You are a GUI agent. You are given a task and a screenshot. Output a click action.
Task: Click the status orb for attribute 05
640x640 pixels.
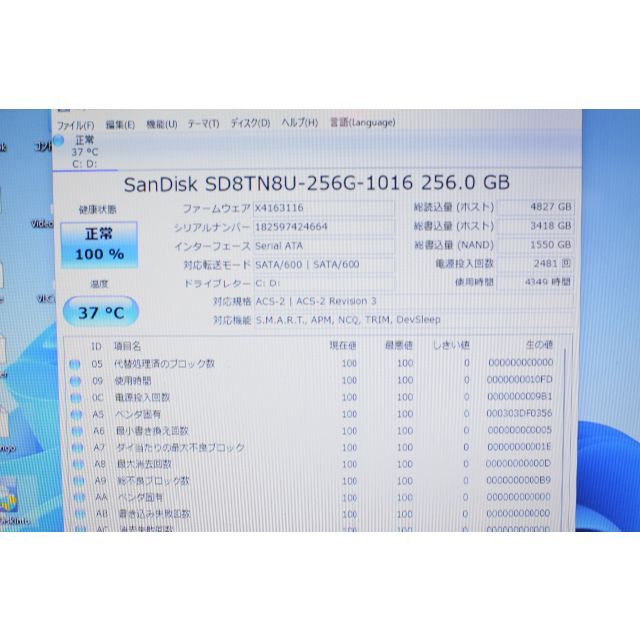(75, 364)
